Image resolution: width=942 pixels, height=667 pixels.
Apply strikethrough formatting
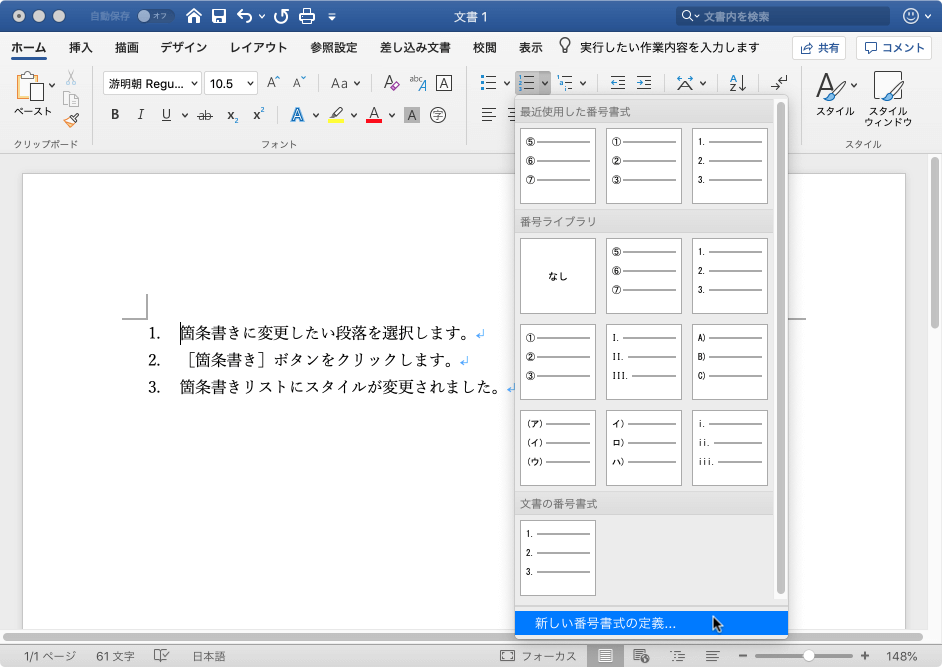[205, 115]
